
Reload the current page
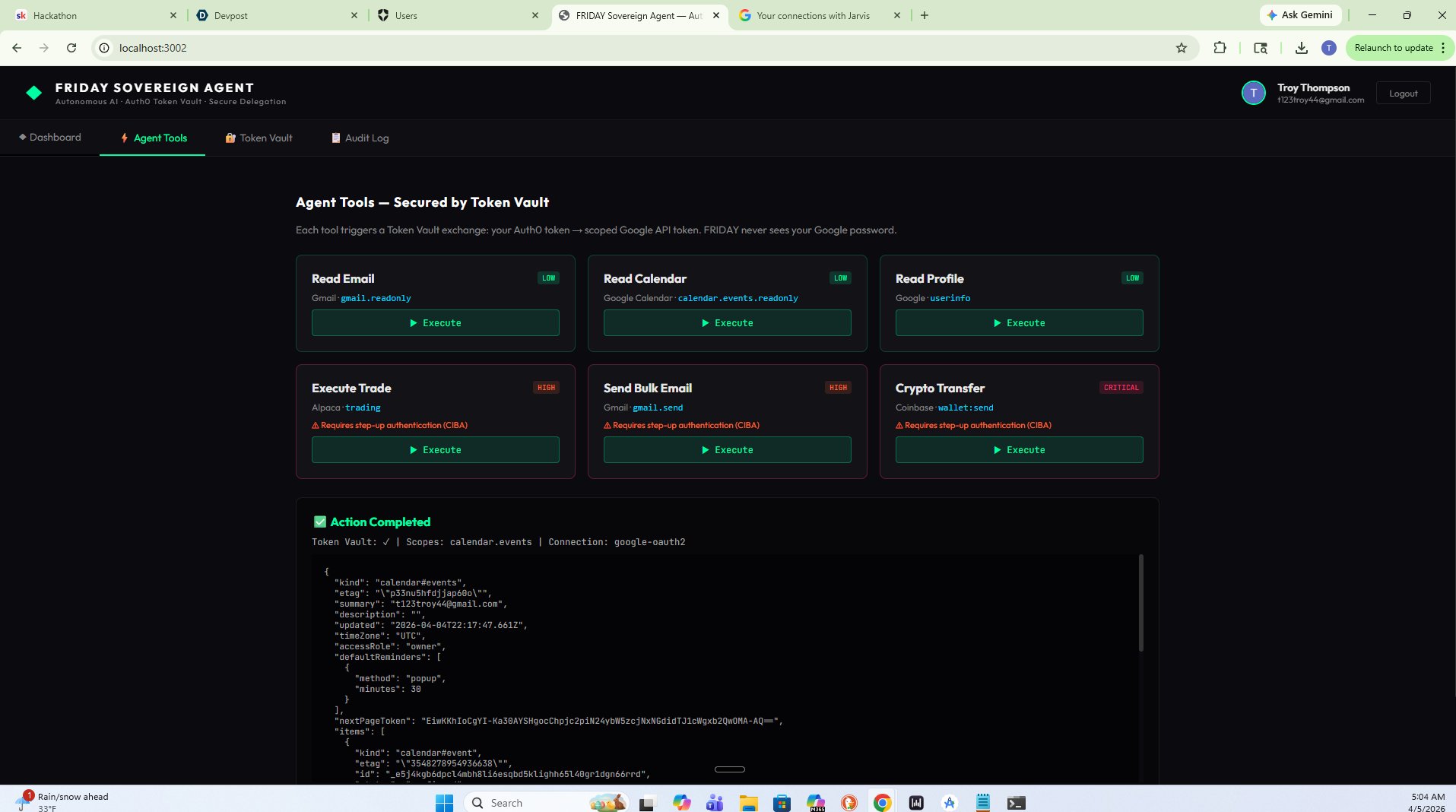point(71,48)
